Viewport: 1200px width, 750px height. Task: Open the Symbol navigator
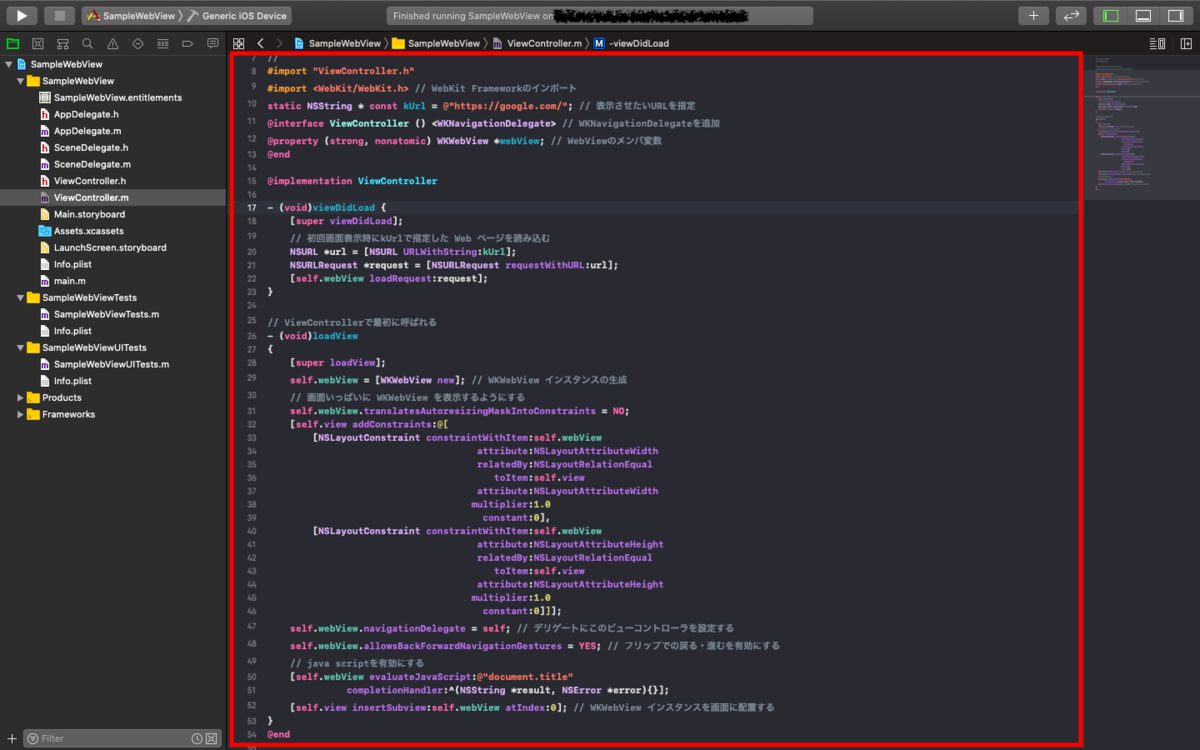pyautogui.click(x=63, y=43)
